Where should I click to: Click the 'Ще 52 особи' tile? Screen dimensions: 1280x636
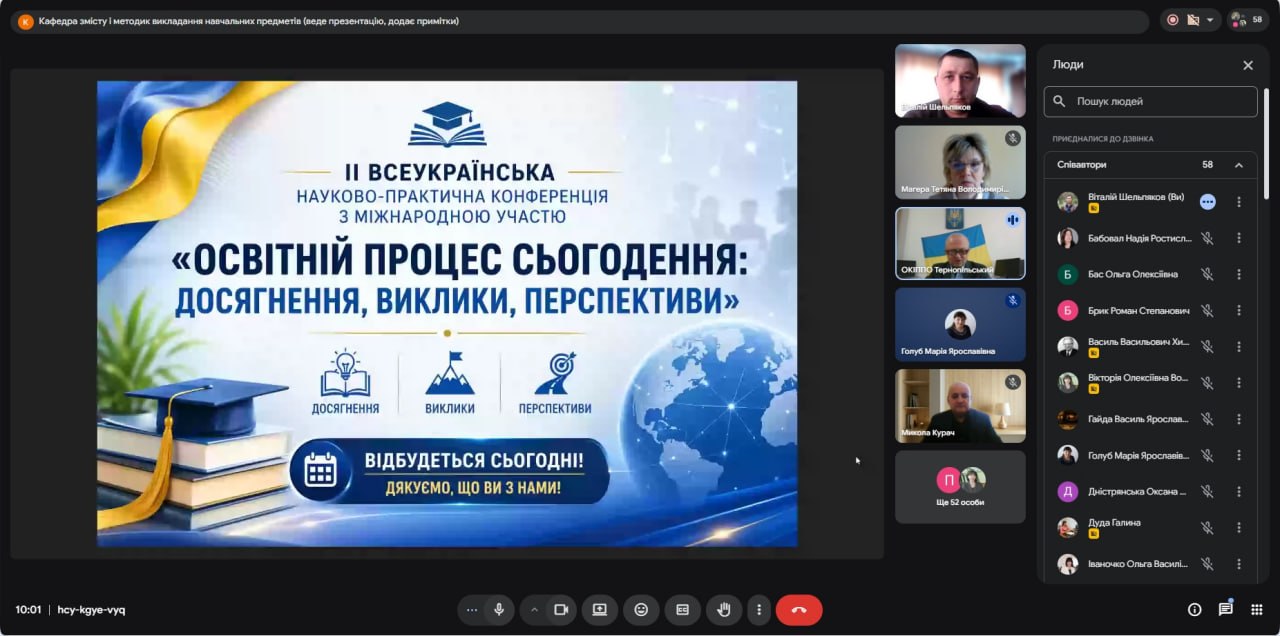pyautogui.click(x=960, y=486)
